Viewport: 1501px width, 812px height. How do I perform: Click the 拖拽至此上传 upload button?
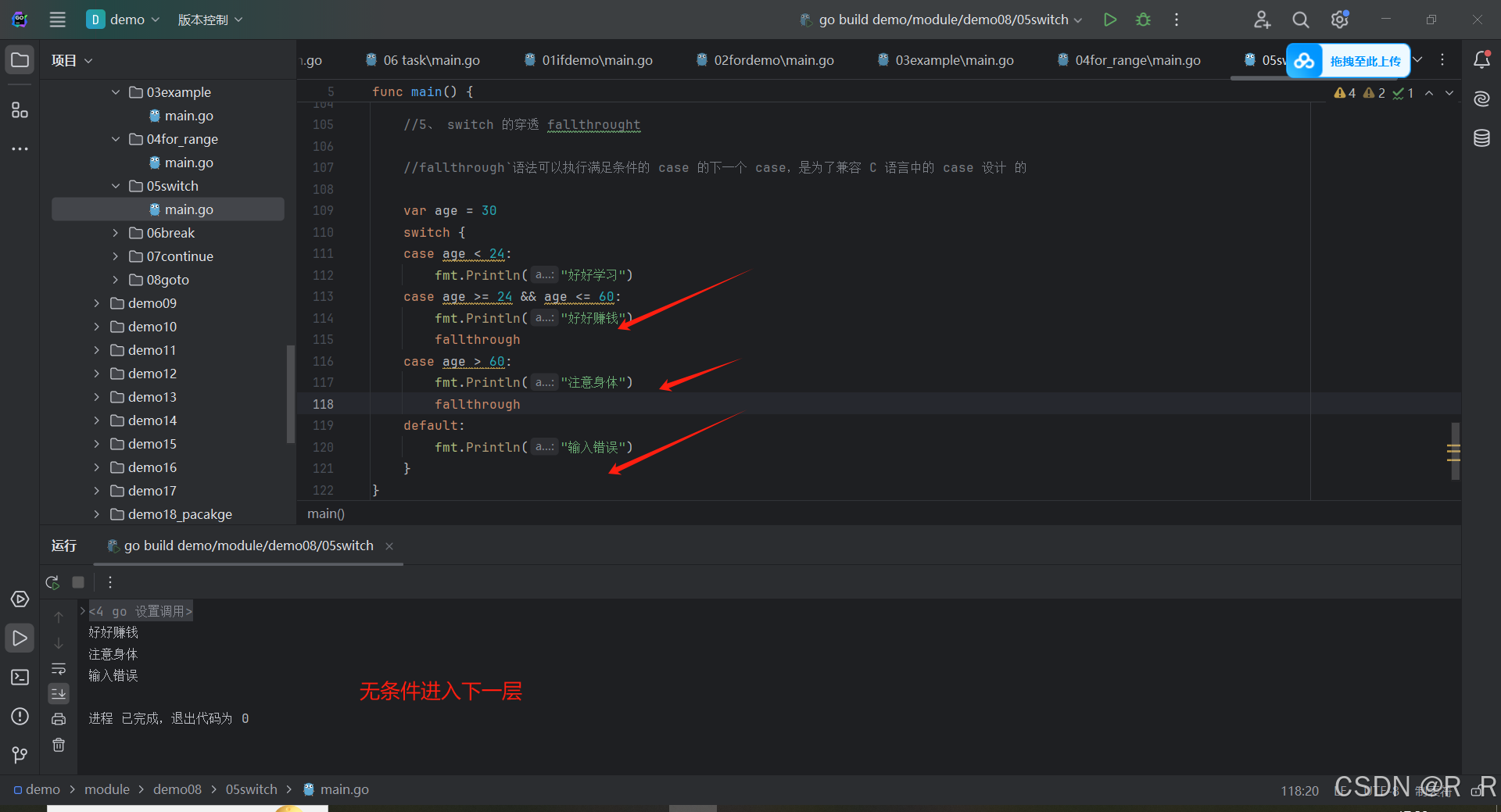click(1364, 60)
